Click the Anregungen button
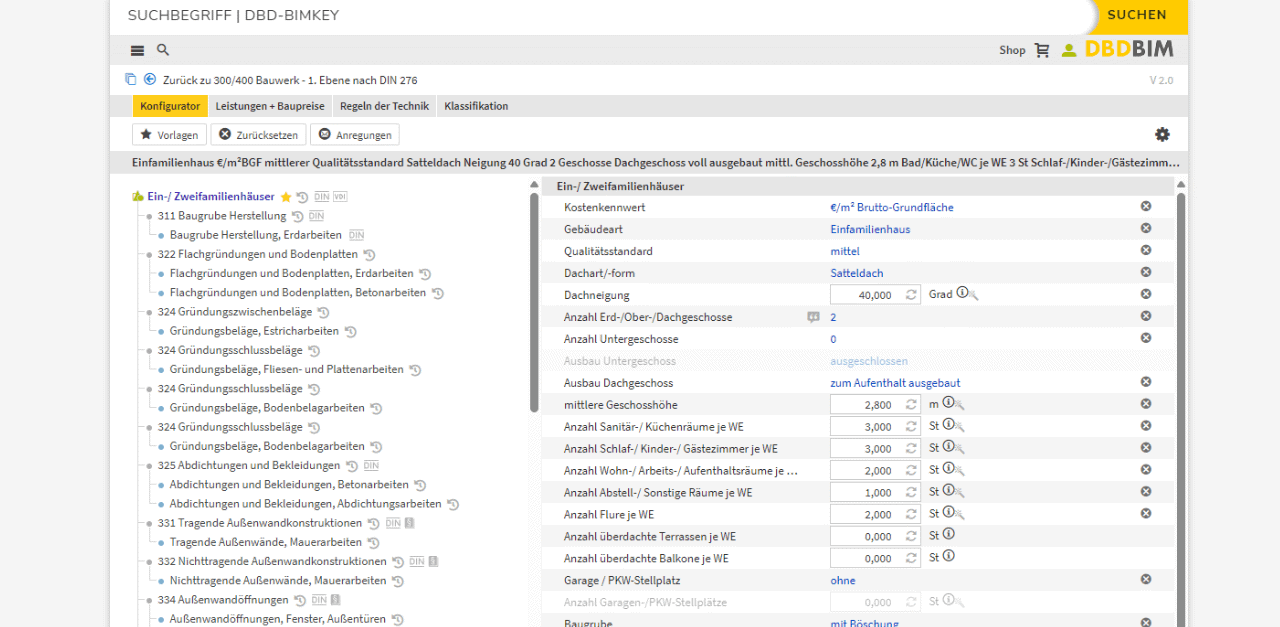Image resolution: width=1280 pixels, height=627 pixels. [355, 134]
